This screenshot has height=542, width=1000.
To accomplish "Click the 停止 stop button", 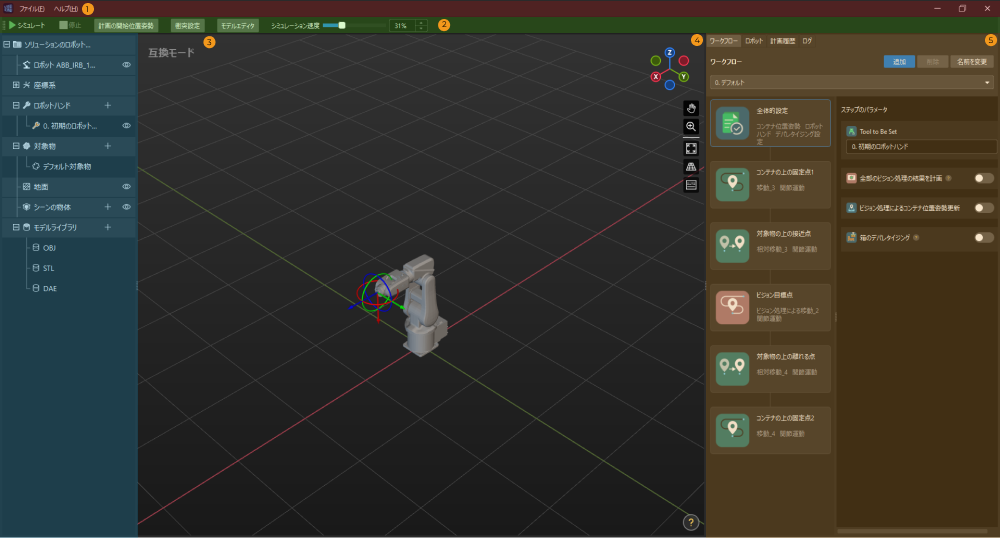I will 70,26.
